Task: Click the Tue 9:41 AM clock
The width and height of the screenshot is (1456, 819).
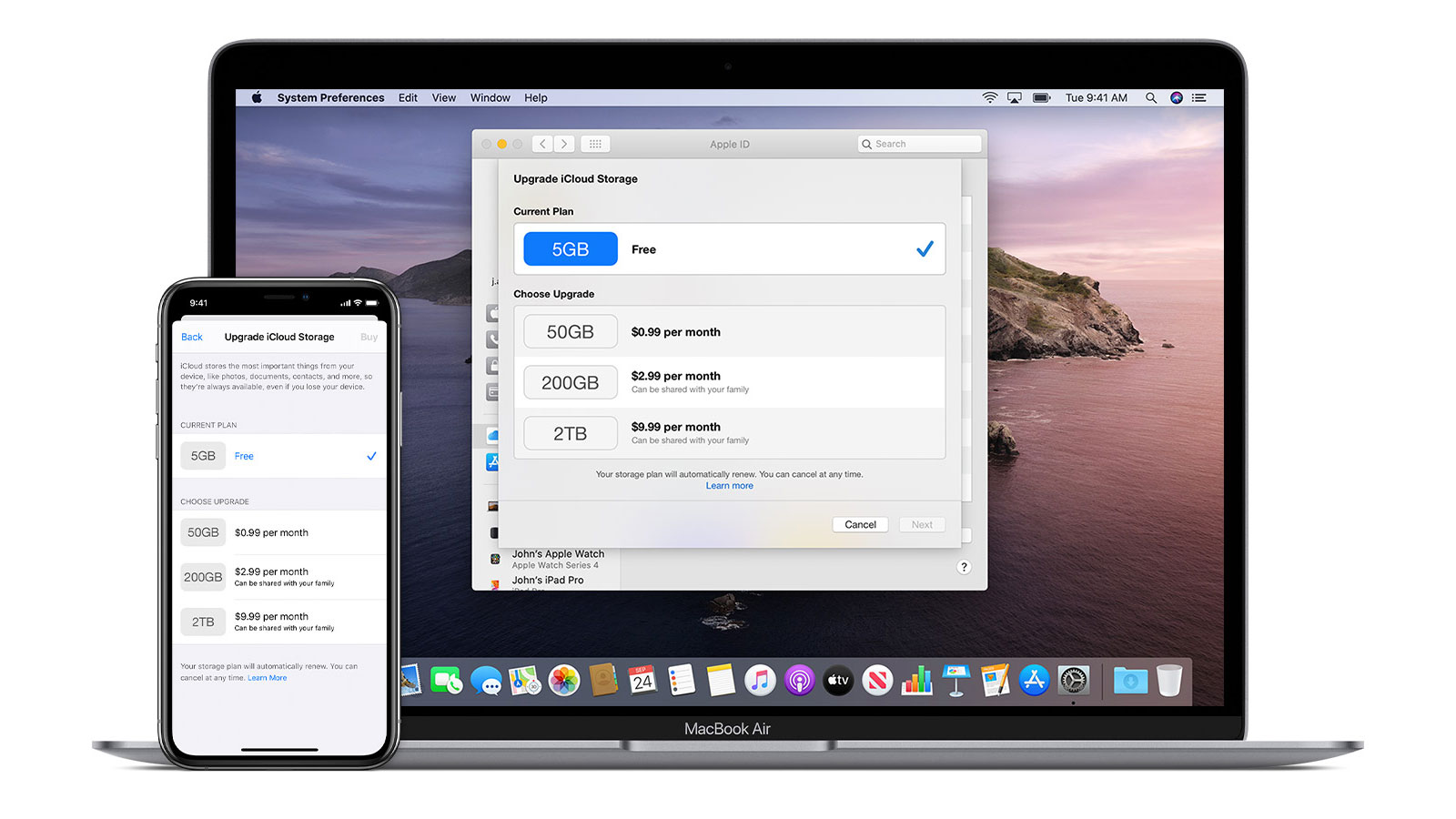Action: (1097, 97)
